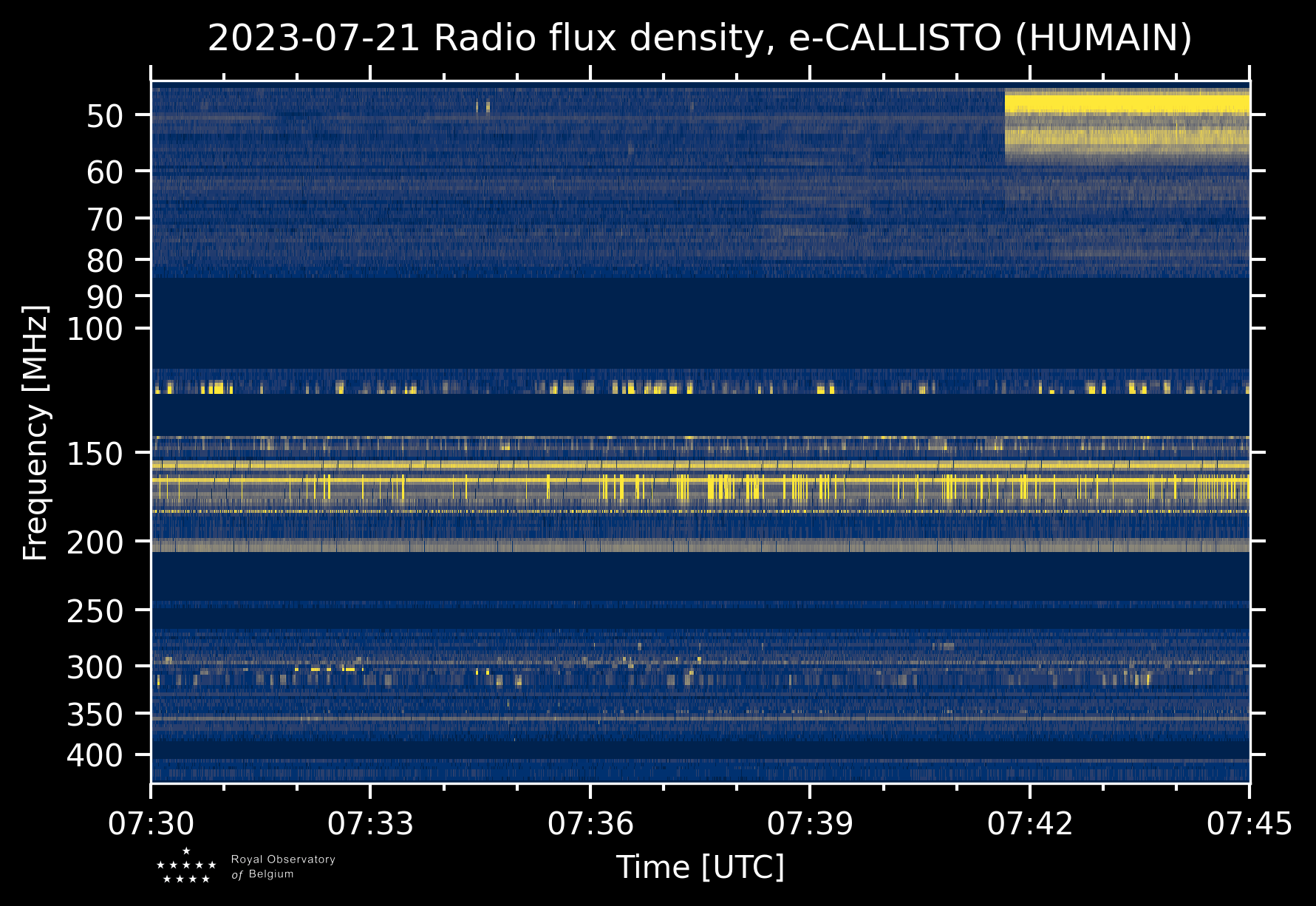Click the 07:30 time tick label
1316x906 pixels.
(151, 823)
